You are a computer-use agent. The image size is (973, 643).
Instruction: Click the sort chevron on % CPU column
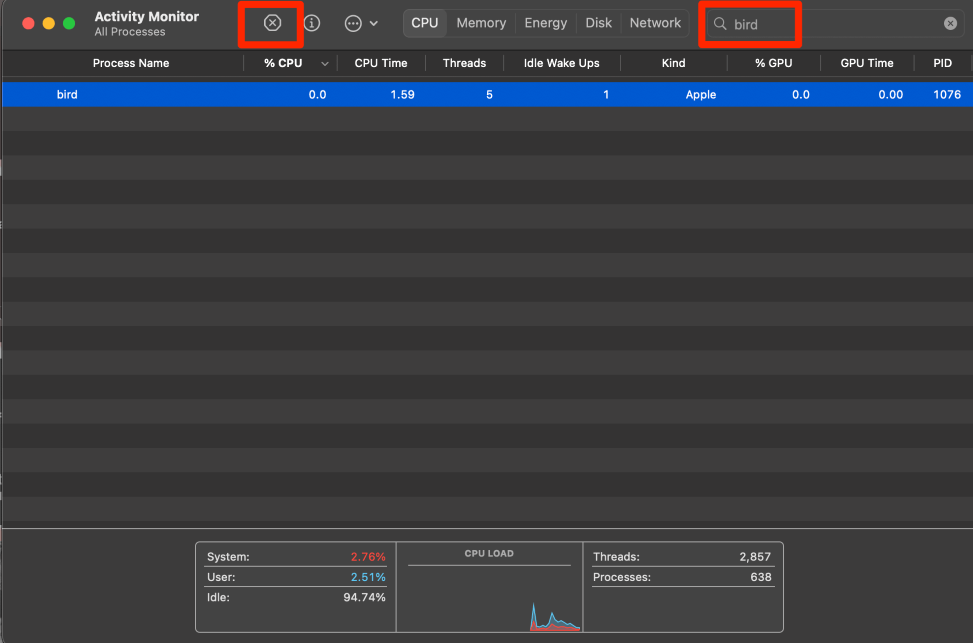tap(324, 62)
